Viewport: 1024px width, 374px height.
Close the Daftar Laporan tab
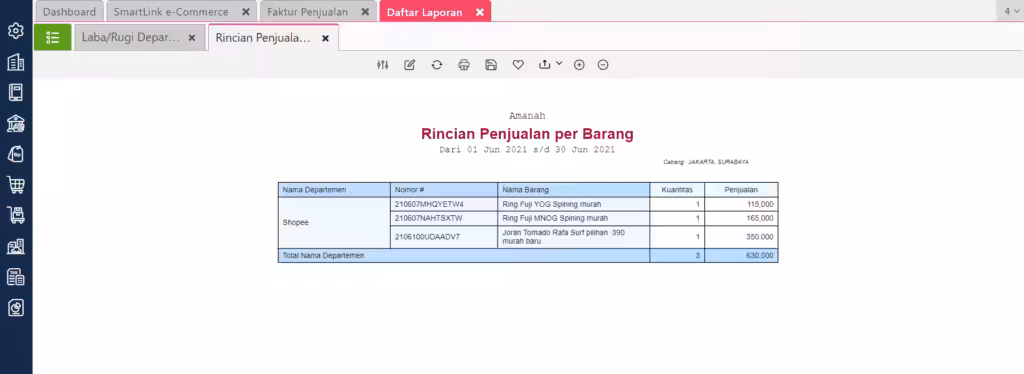[x=479, y=12]
